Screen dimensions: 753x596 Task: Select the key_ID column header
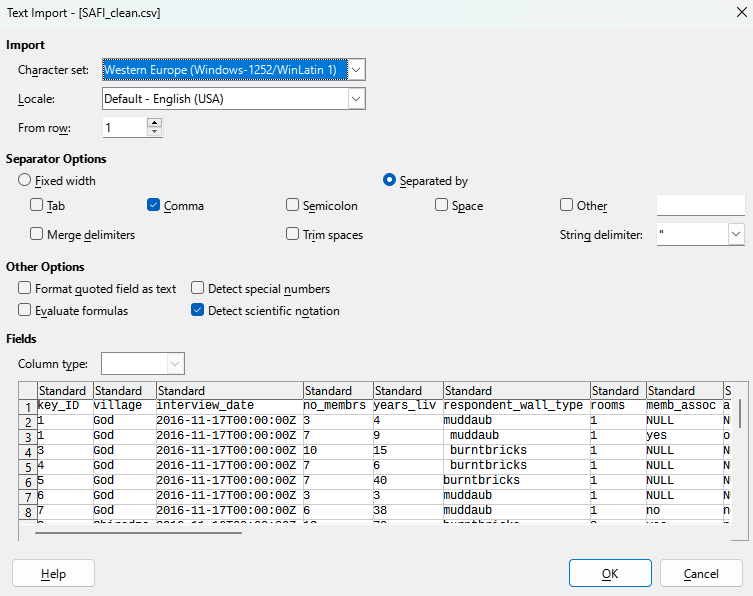(x=65, y=390)
